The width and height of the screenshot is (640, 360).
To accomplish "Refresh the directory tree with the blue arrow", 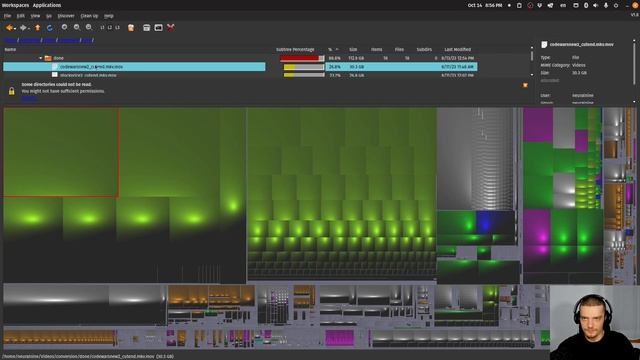I will point(50,28).
